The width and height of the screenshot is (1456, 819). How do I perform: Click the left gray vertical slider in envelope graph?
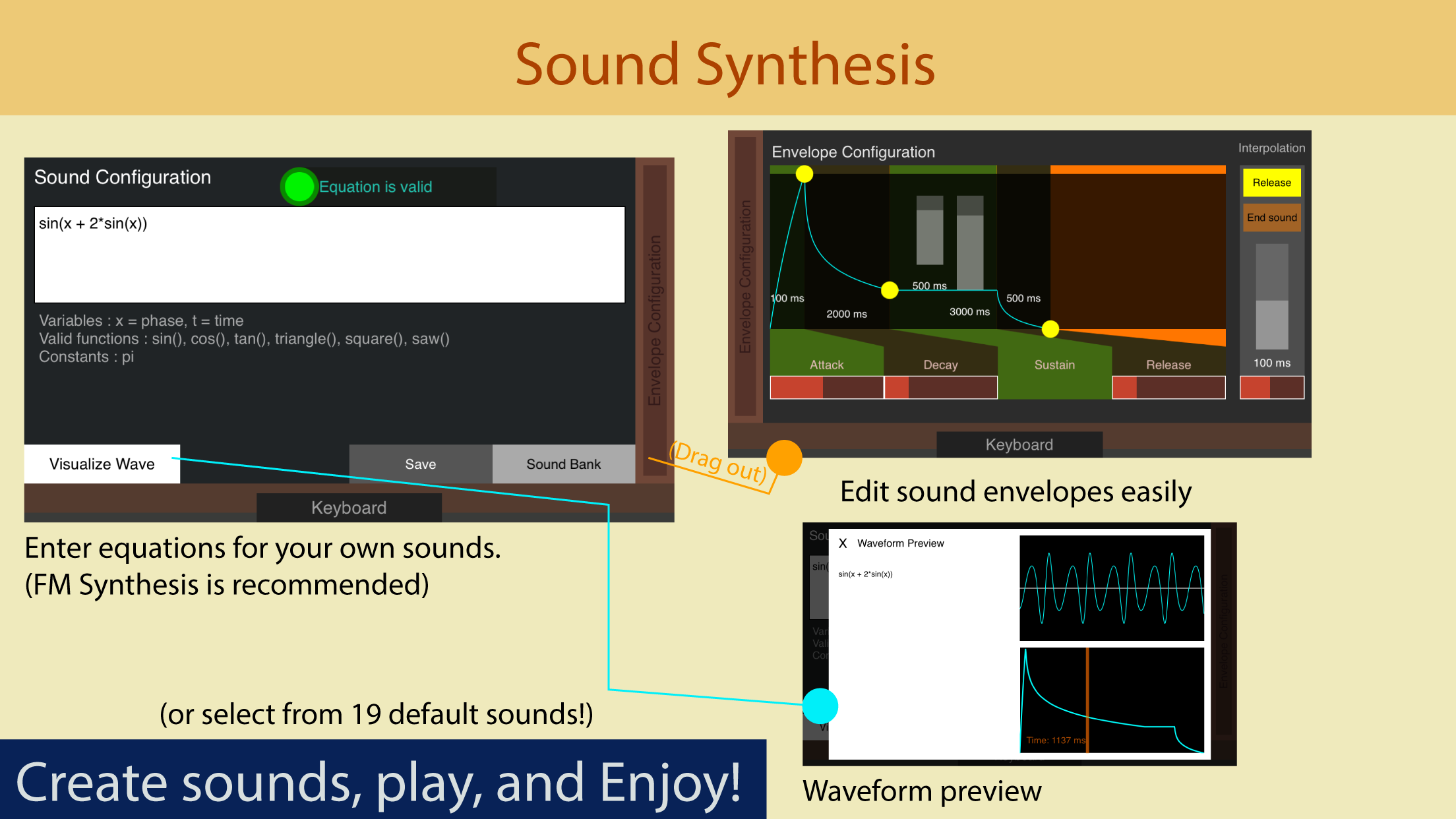click(x=930, y=230)
